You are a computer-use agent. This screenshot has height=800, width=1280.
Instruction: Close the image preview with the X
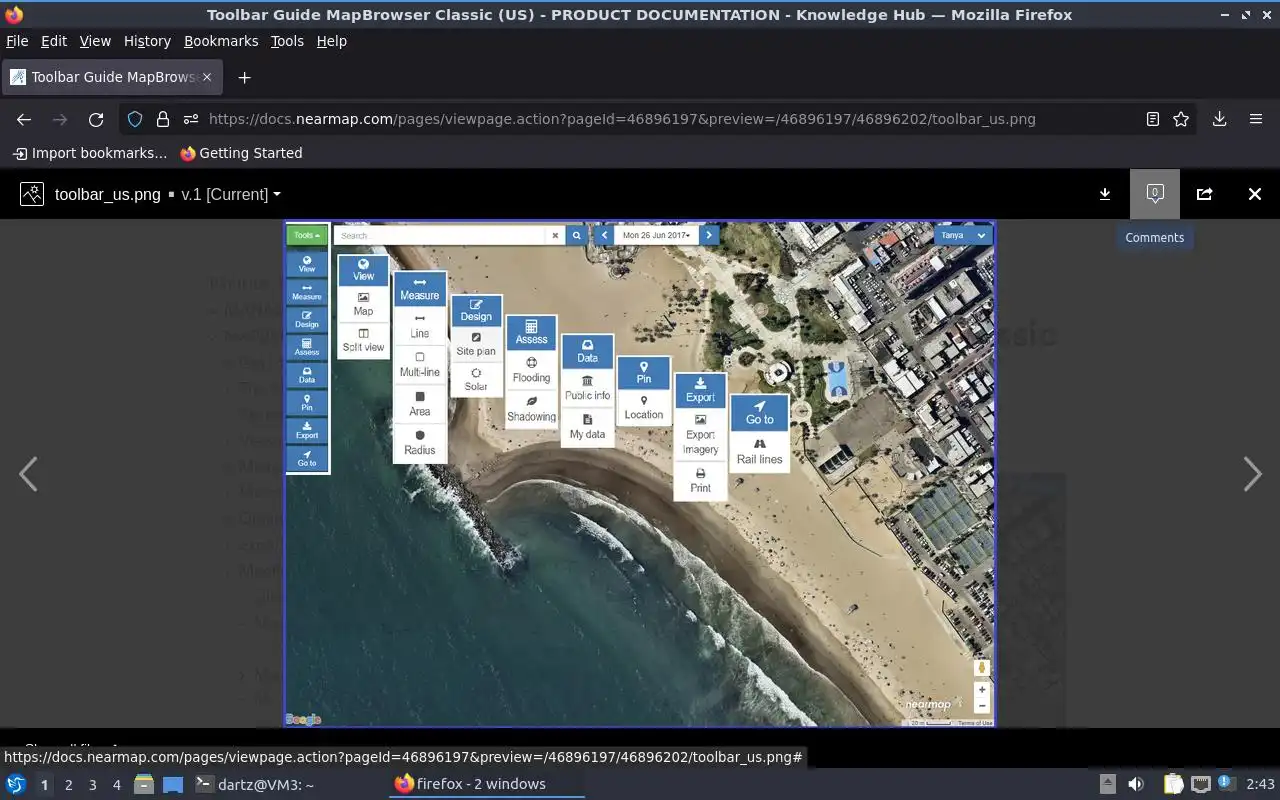(1255, 194)
